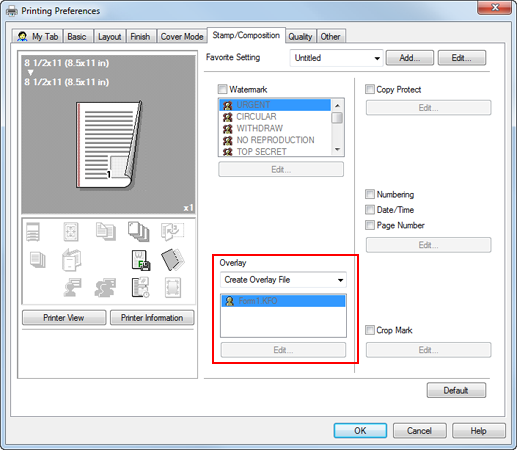Click the crop marks page icon
This screenshot has width=517, height=450.
click(x=173, y=287)
